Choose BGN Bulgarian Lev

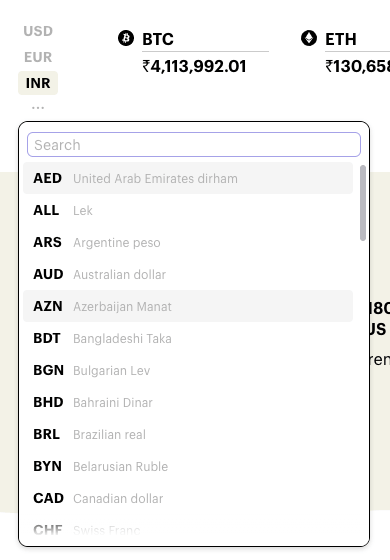tap(188, 370)
